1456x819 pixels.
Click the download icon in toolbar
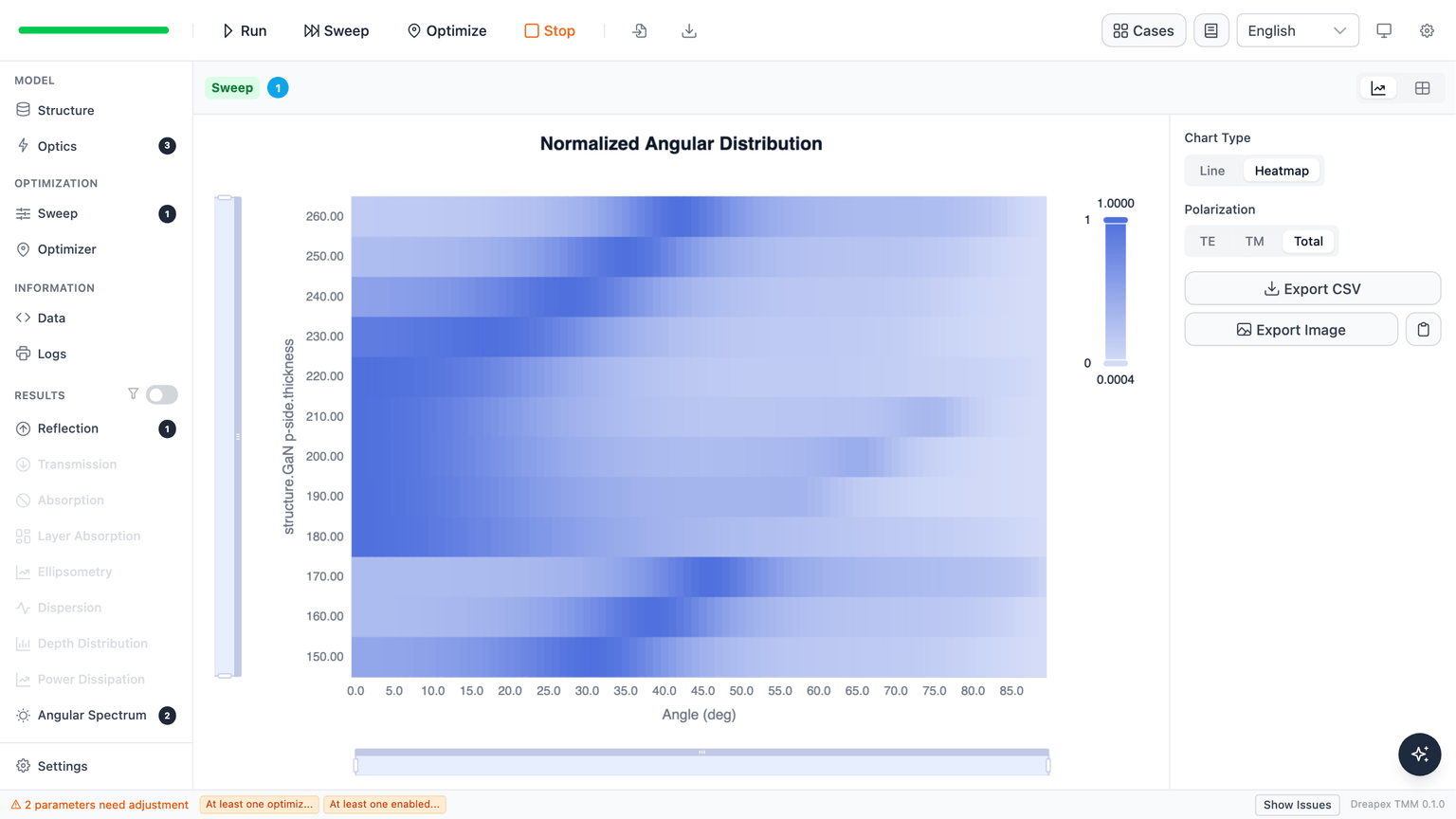point(689,30)
